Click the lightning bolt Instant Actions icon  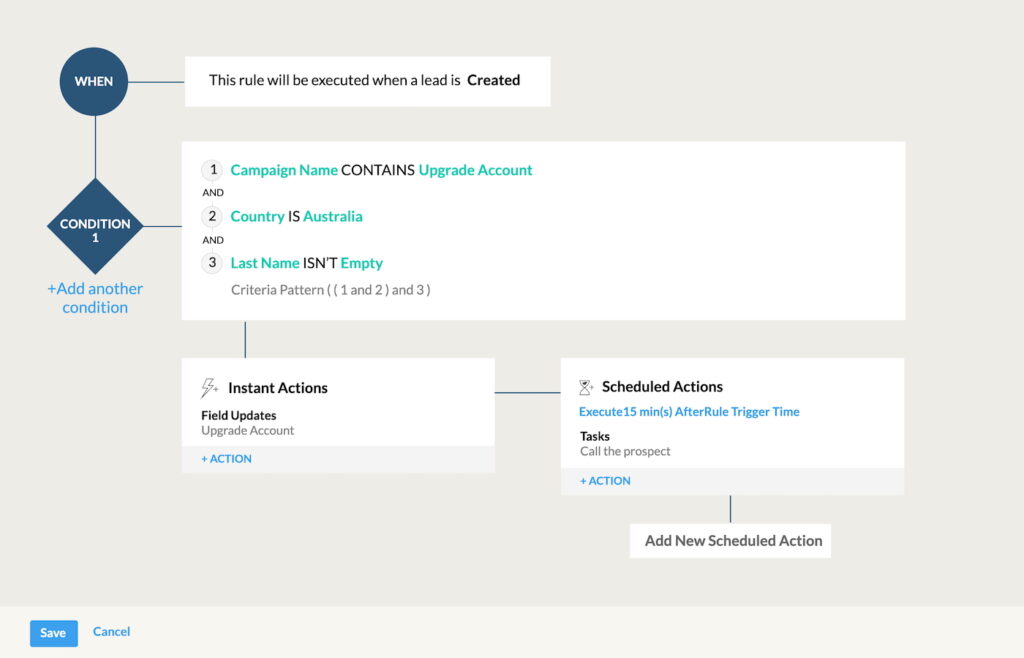click(210, 388)
